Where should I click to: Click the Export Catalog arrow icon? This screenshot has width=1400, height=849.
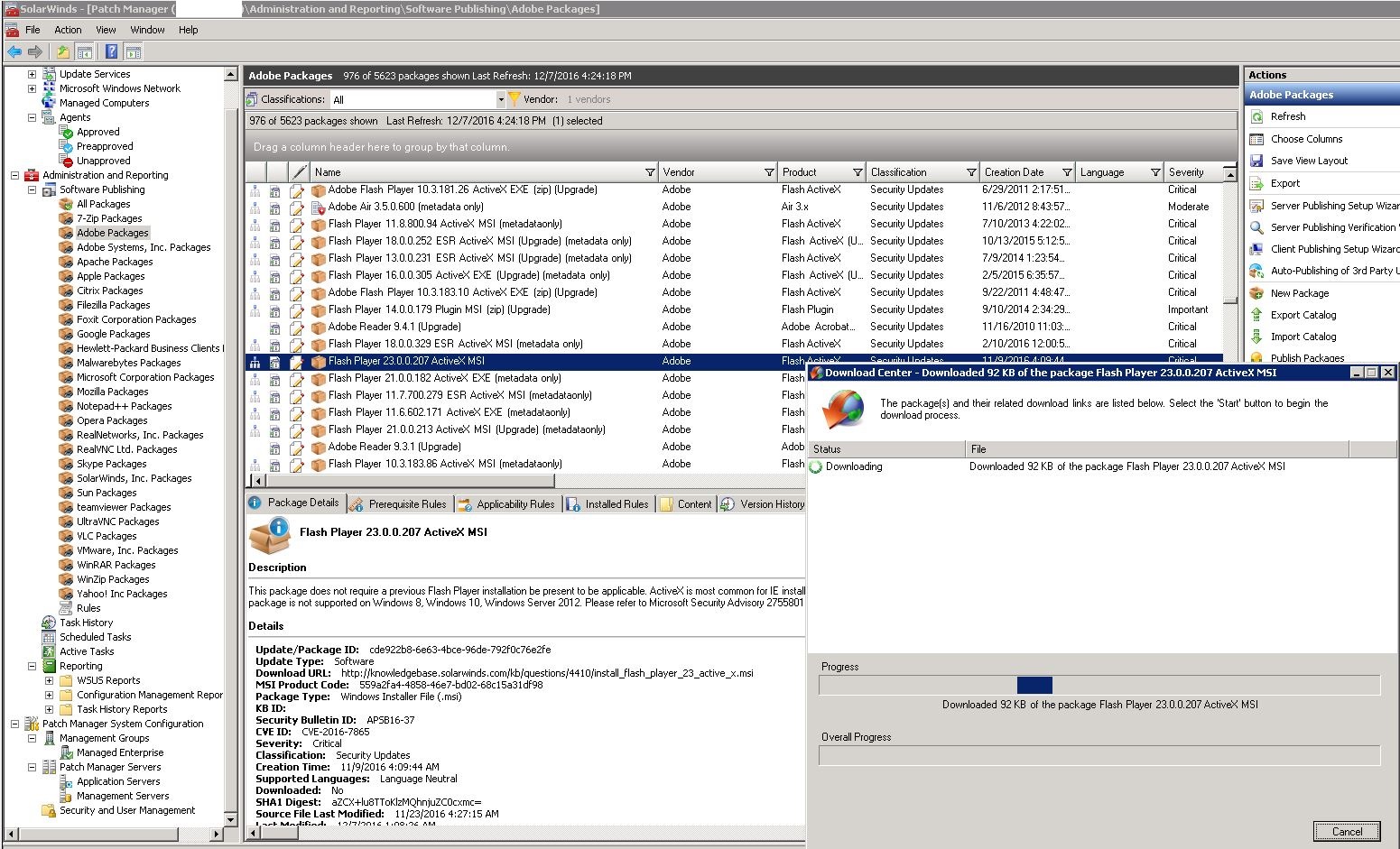(x=1256, y=315)
